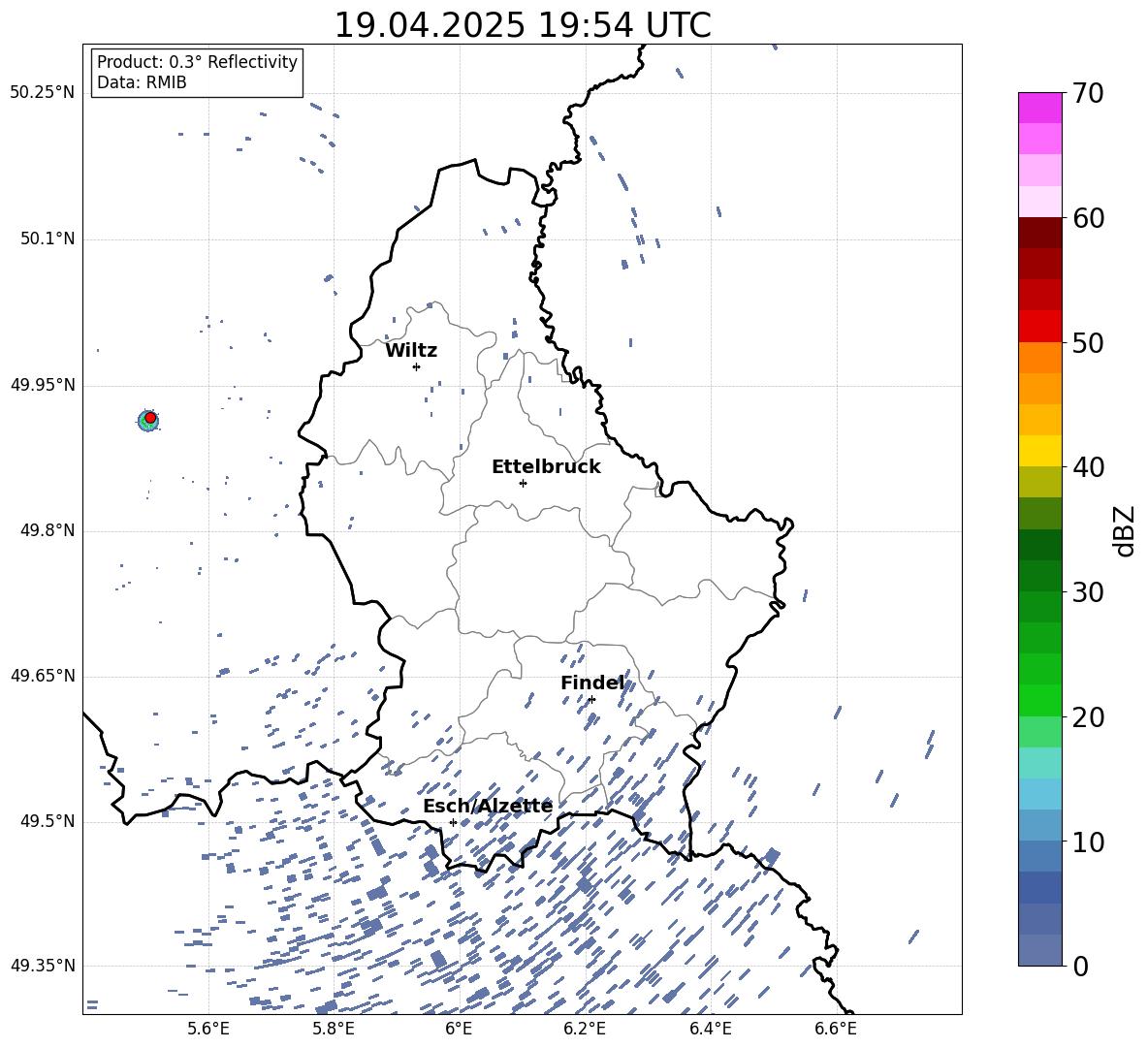The image size is (1148, 1048).
Task: Click the colorbar tick label 70
Action: click(1088, 93)
